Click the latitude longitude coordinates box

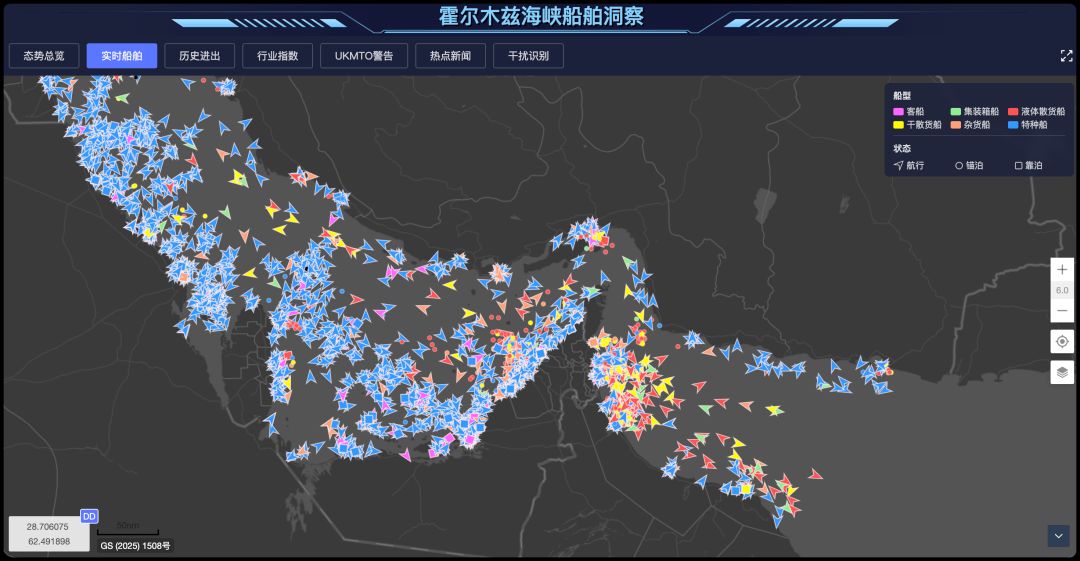49,534
